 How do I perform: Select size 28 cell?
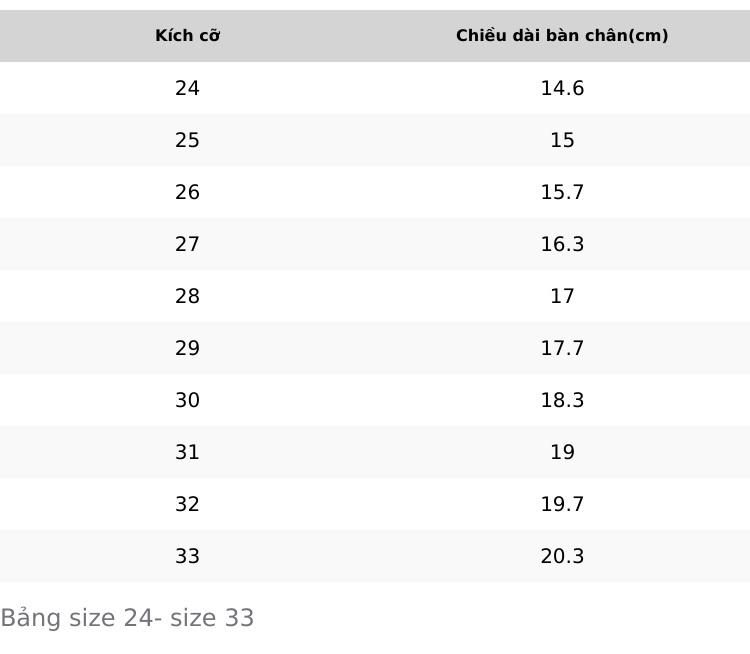point(187,296)
